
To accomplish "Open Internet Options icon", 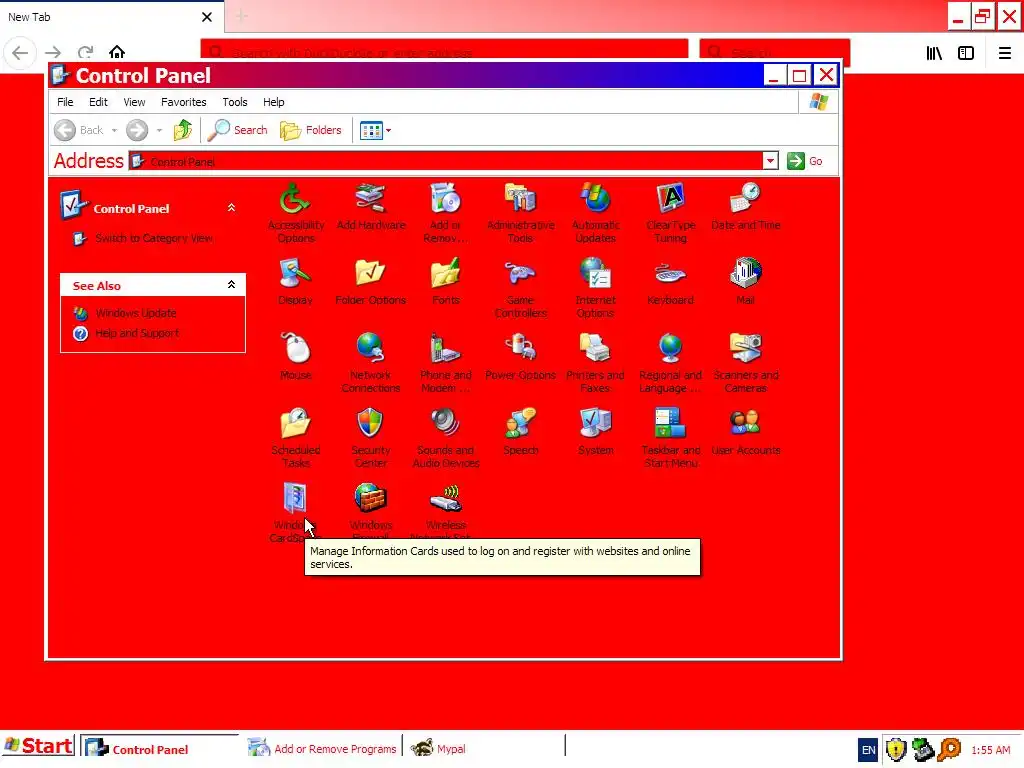I will [596, 274].
